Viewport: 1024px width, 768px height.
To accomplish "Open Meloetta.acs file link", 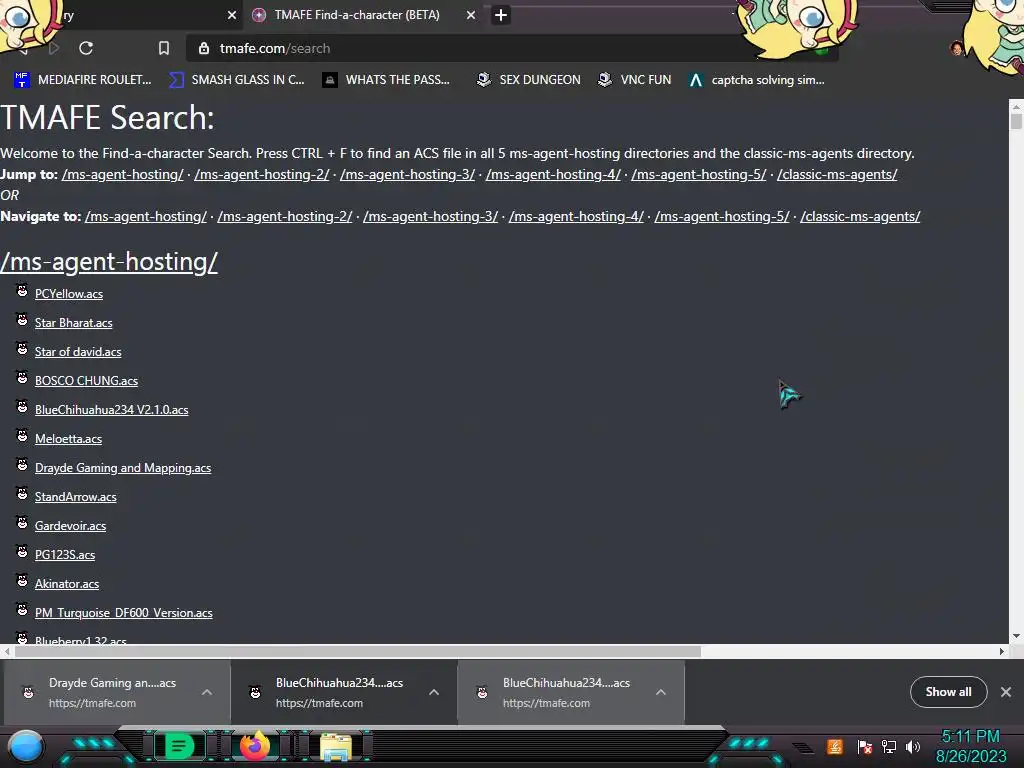I will (68, 439).
